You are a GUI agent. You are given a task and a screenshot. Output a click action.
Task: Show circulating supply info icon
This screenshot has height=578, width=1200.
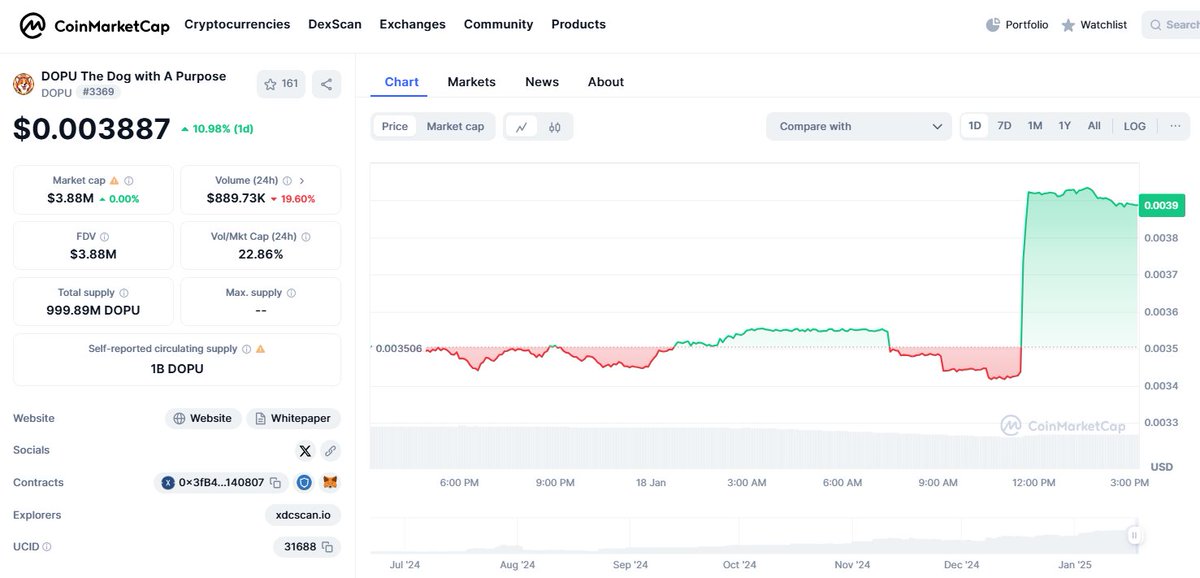(x=246, y=349)
